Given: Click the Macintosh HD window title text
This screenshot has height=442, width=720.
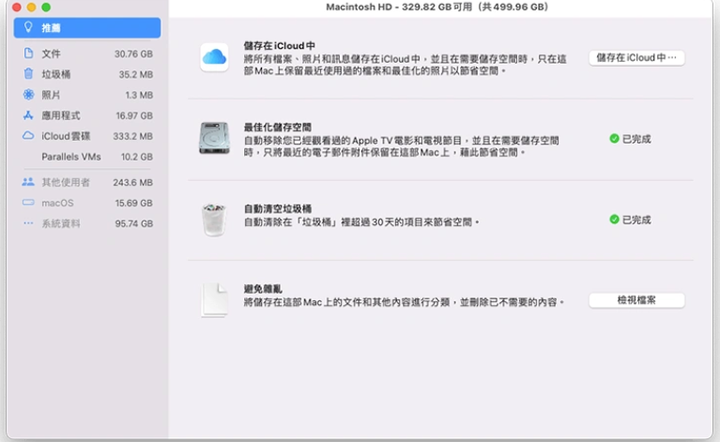Looking at the screenshot, I should pos(437,7).
